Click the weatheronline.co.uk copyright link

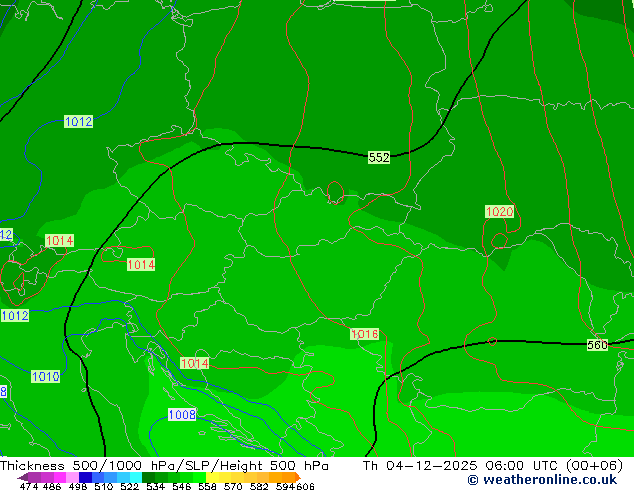coord(542,480)
